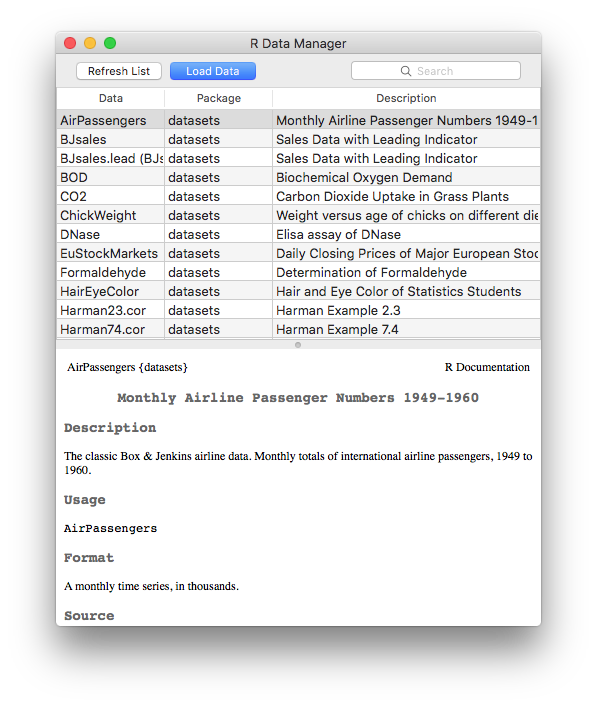The width and height of the screenshot is (597, 706).
Task: Select the Formaldehyde dataset row
Action: 298,272
